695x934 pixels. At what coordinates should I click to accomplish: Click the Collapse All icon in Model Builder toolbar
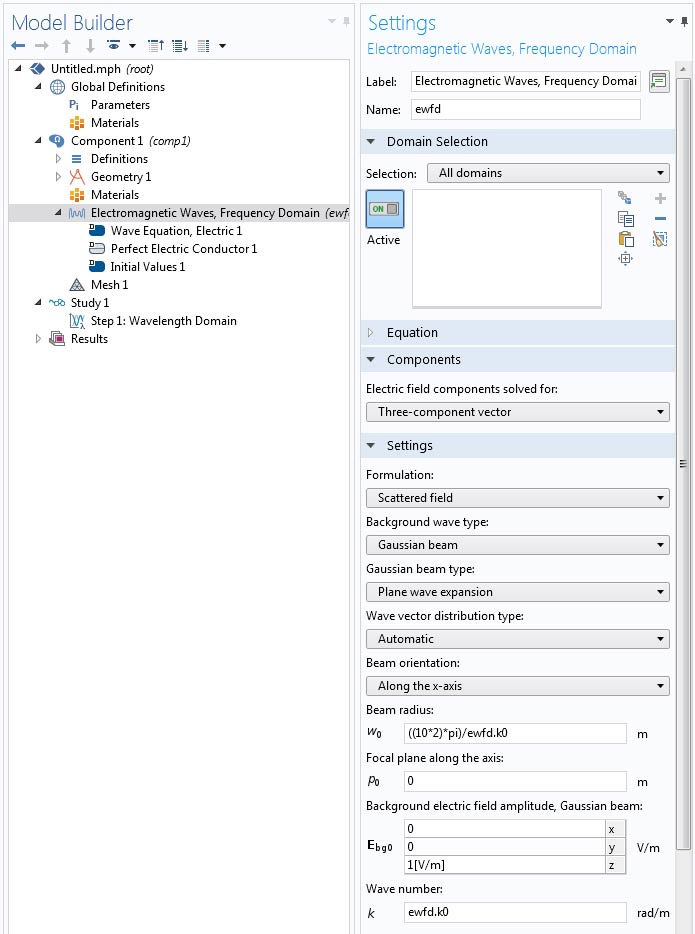155,46
